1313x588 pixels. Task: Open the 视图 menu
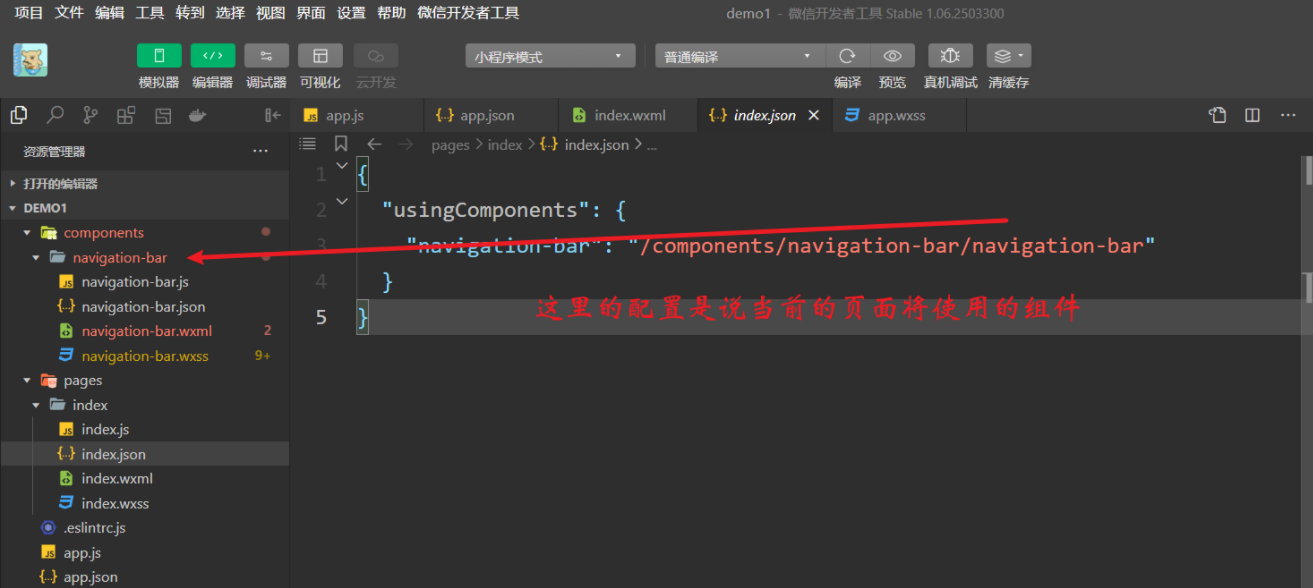(270, 13)
